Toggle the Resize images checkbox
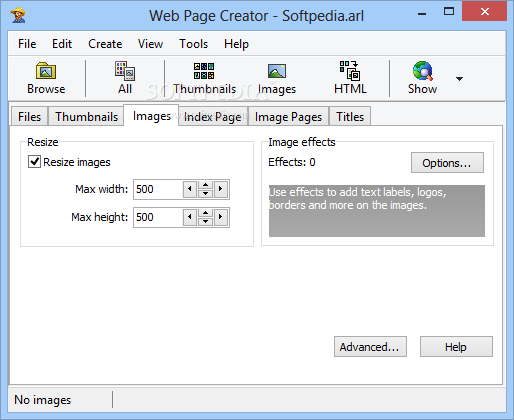This screenshot has height=420, width=514. click(x=34, y=162)
